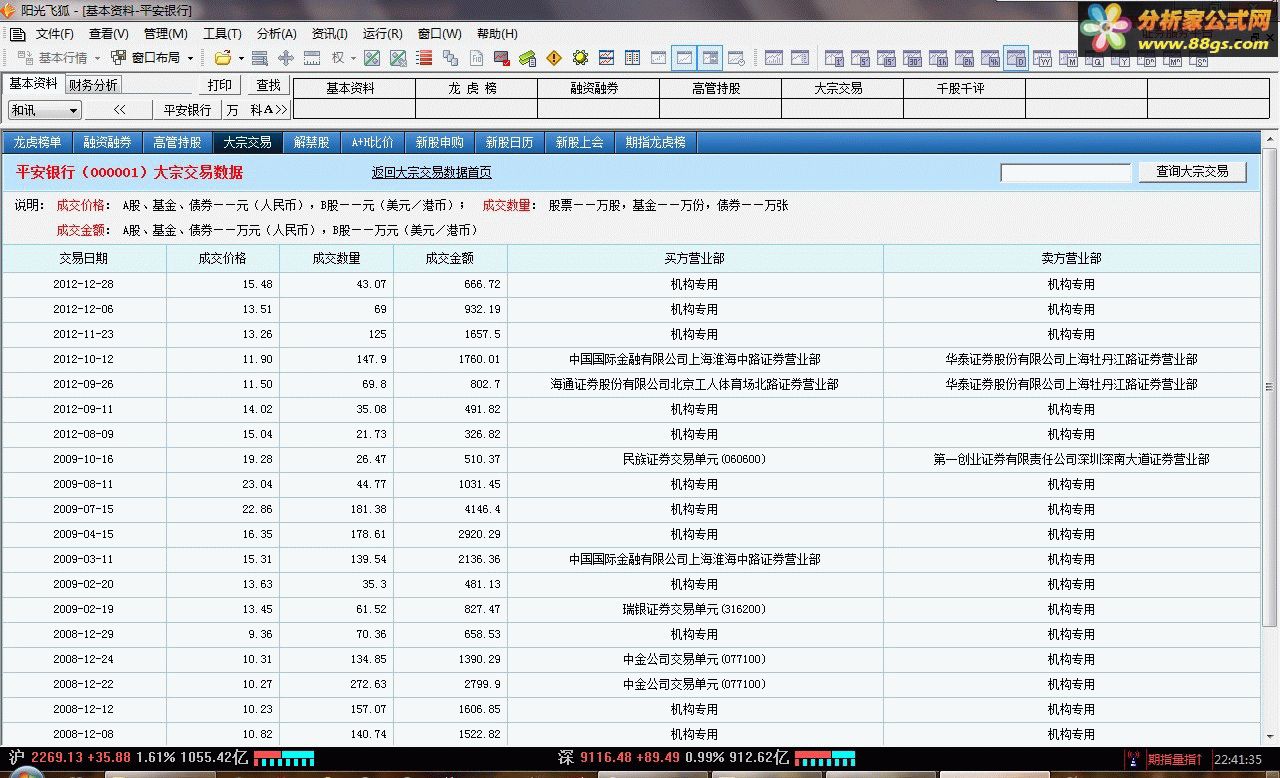Click the << previous stock button
Viewport: 1280px width, 778px height.
click(120, 110)
